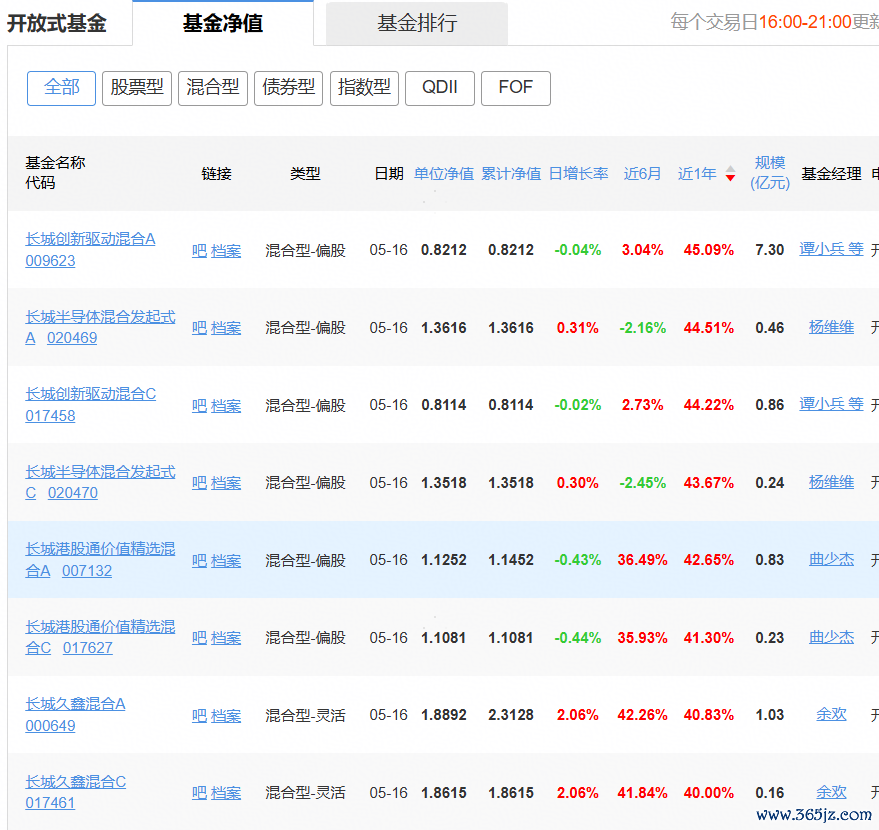Screen dimensions: 879x830
Task: Open 吧 link for 长城创新驱动混合A
Action: tap(199, 251)
